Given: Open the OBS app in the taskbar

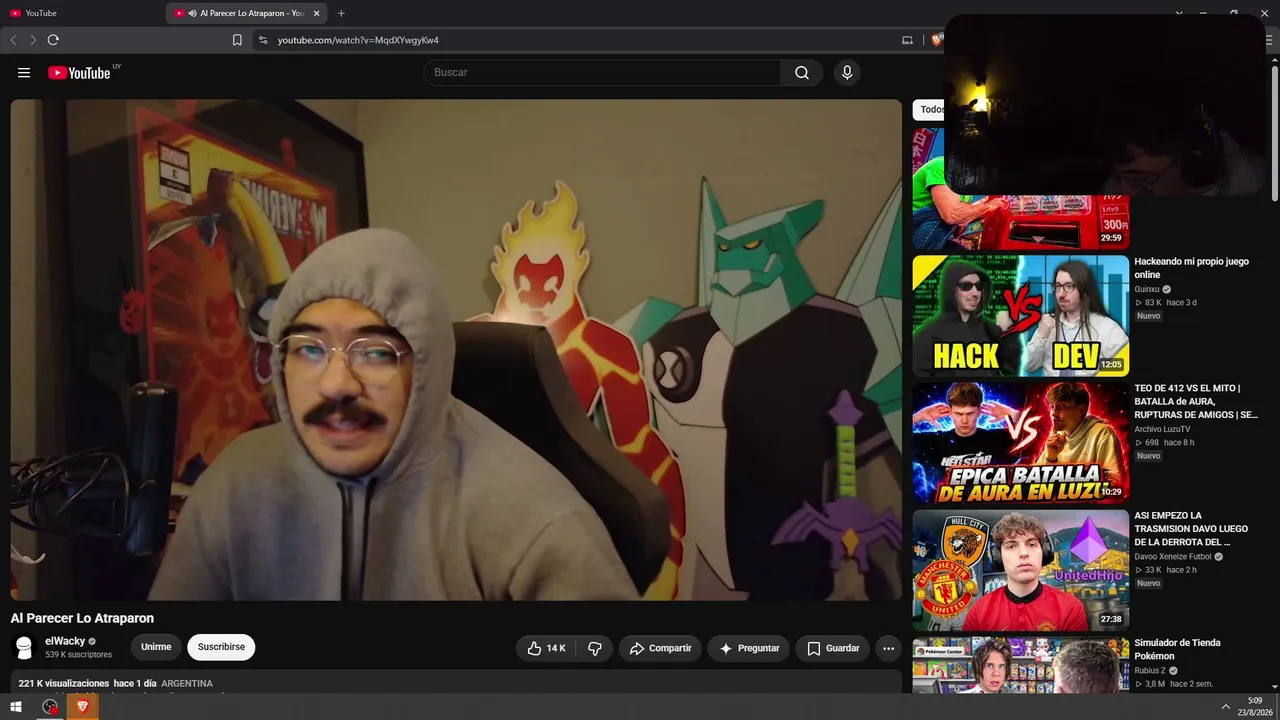Looking at the screenshot, I should point(50,707).
